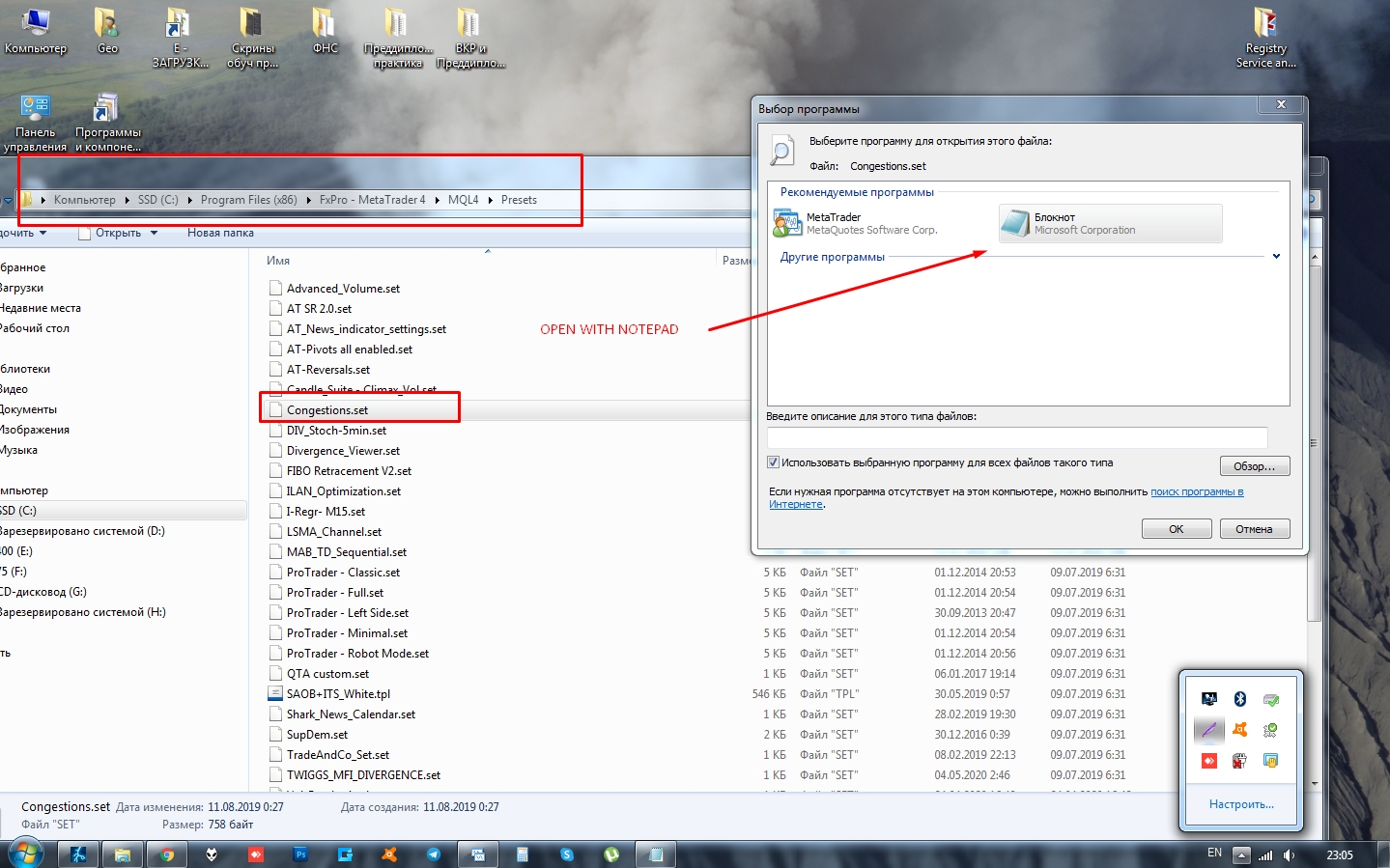Open the Открыть dropdown arrow in toolbar
Screen dimensions: 1390x868
(x=154, y=233)
